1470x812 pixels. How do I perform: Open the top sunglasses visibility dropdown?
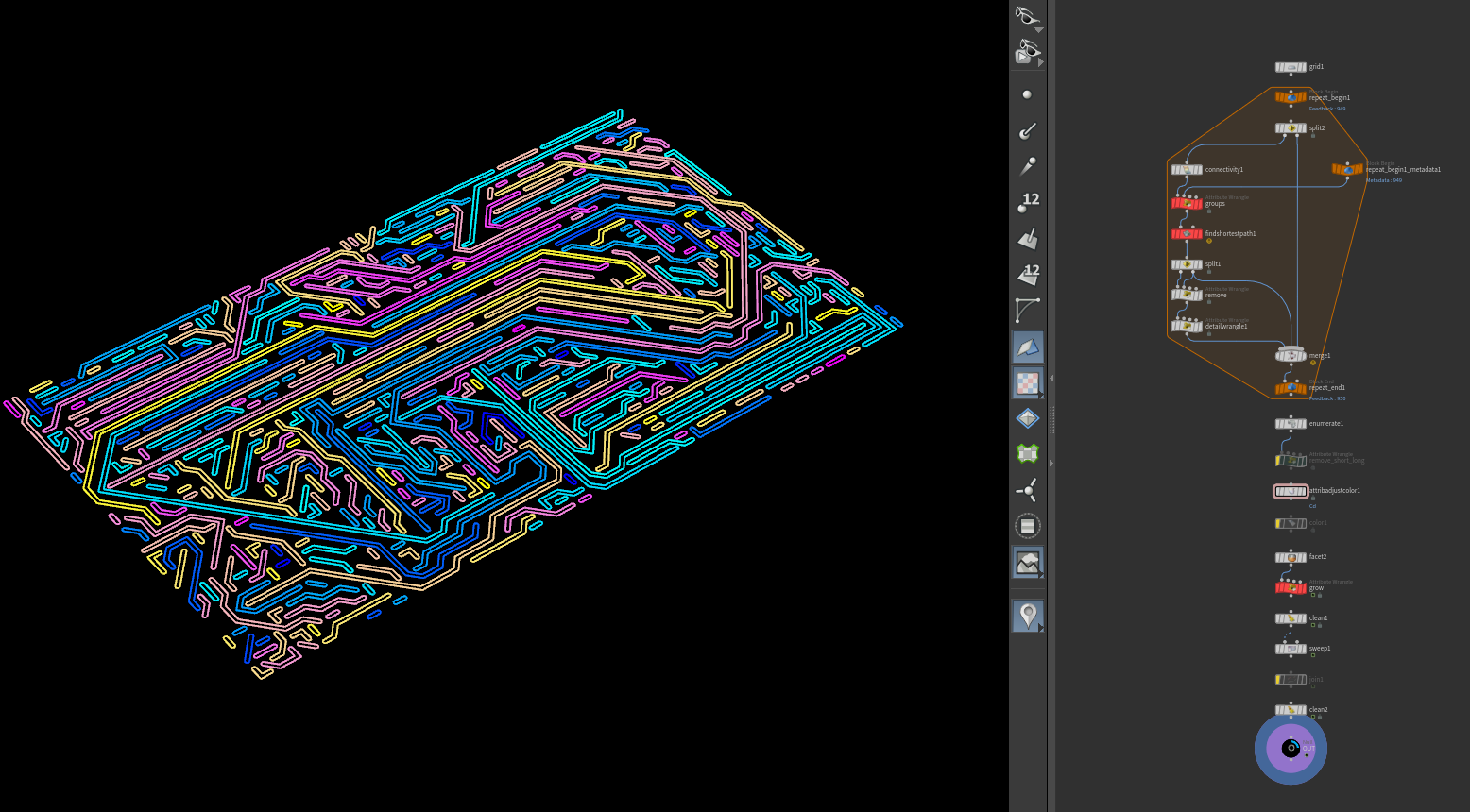1027,17
